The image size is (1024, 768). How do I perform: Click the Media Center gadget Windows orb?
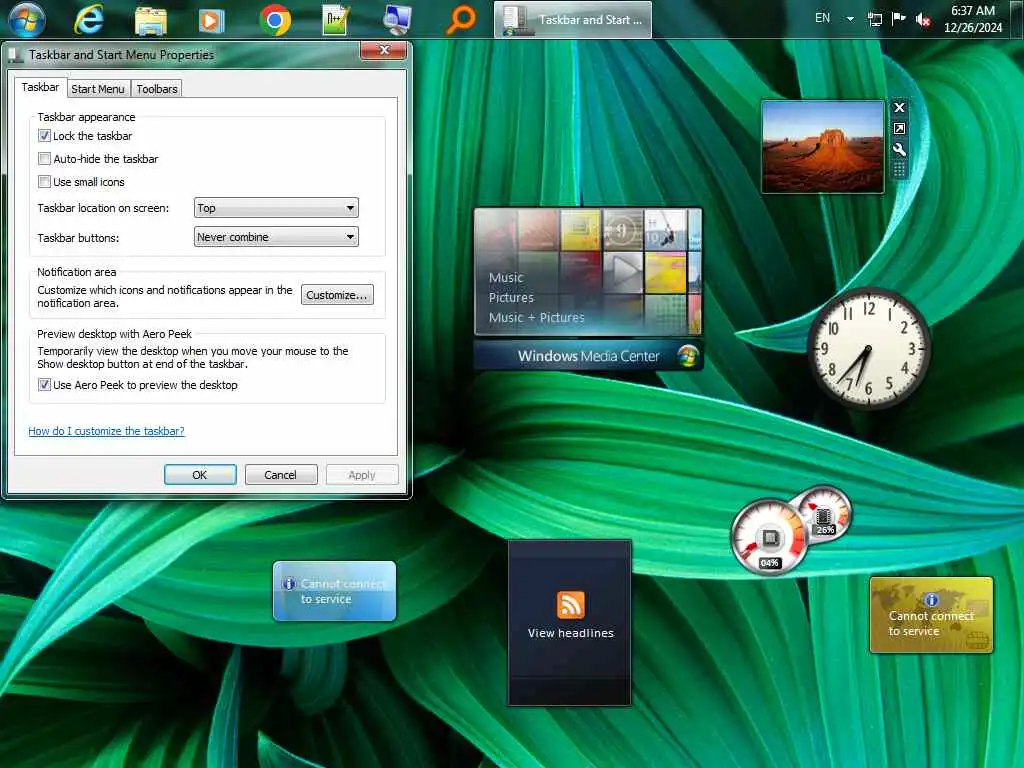pos(687,357)
